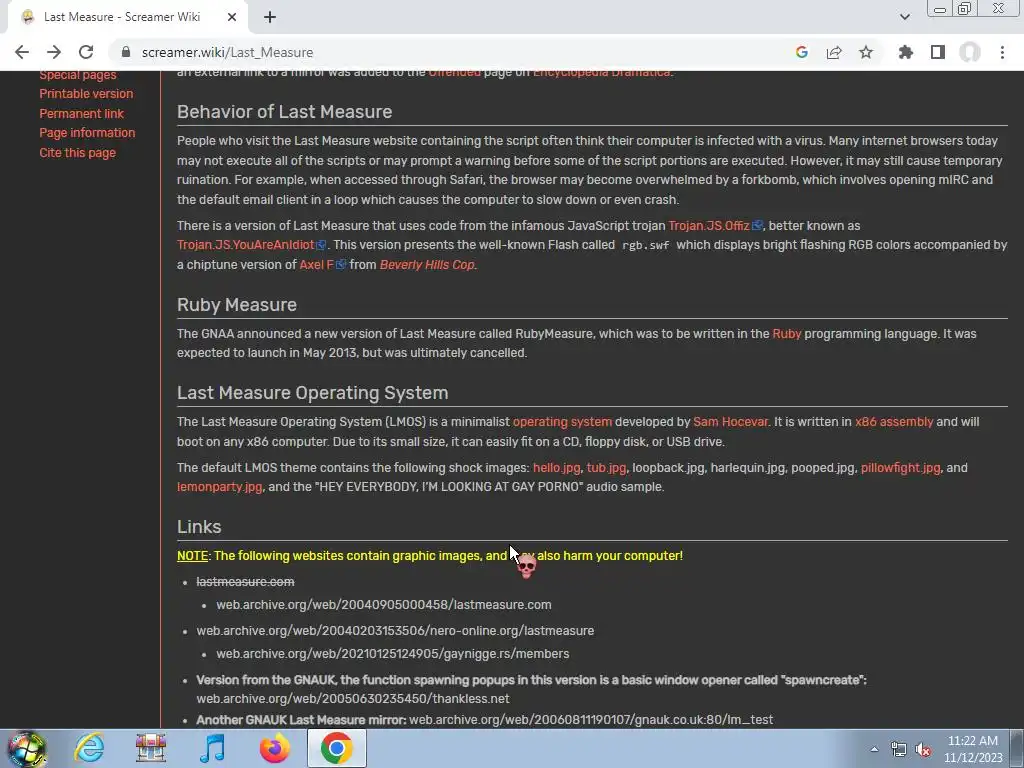Open the x86 assembly link
The image size is (1024, 768).
(x=894, y=422)
